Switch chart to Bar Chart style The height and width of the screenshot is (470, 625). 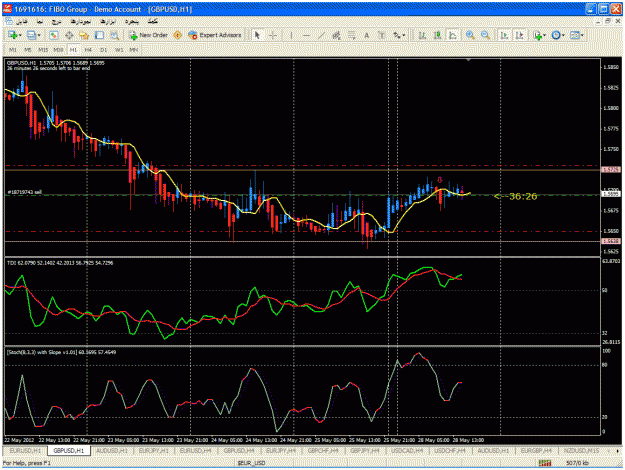pos(422,35)
